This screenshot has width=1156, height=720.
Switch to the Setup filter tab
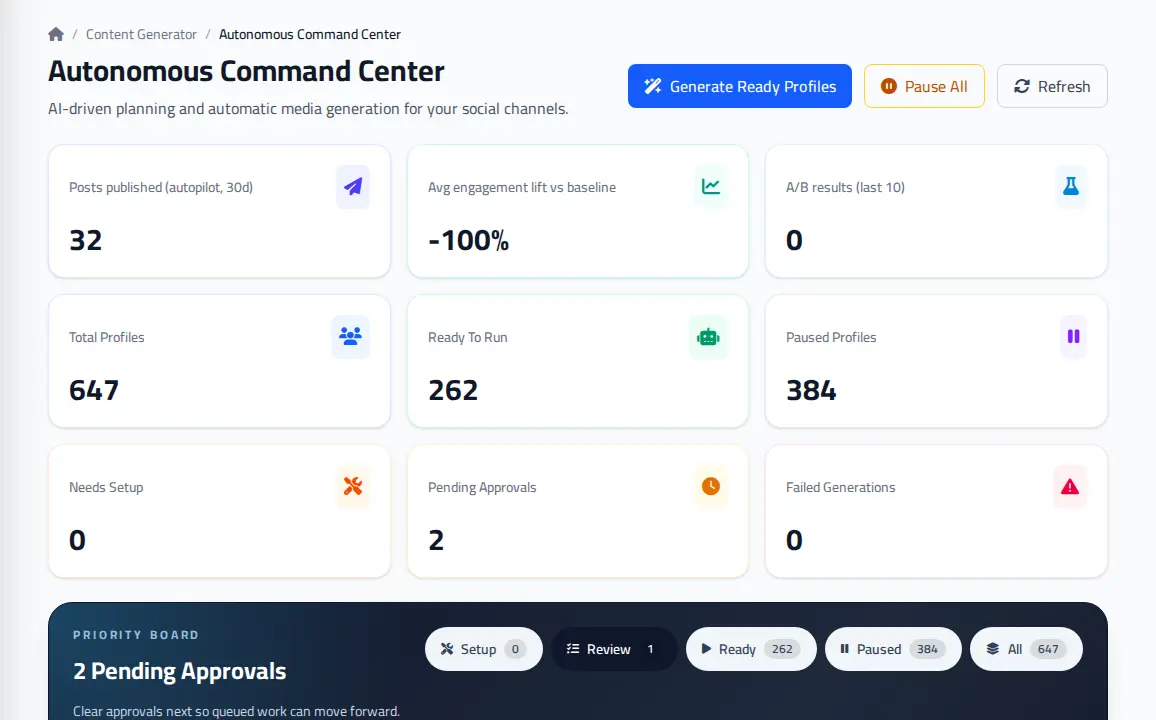484,649
